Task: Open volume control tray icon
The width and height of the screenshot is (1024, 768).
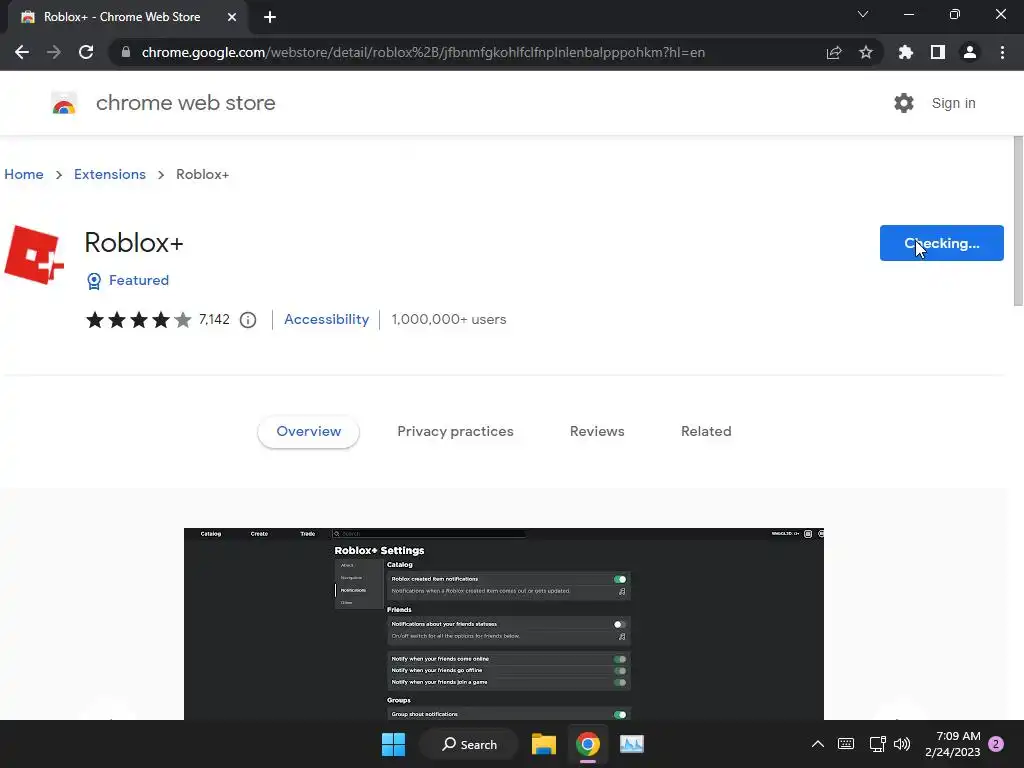Action: click(902, 744)
